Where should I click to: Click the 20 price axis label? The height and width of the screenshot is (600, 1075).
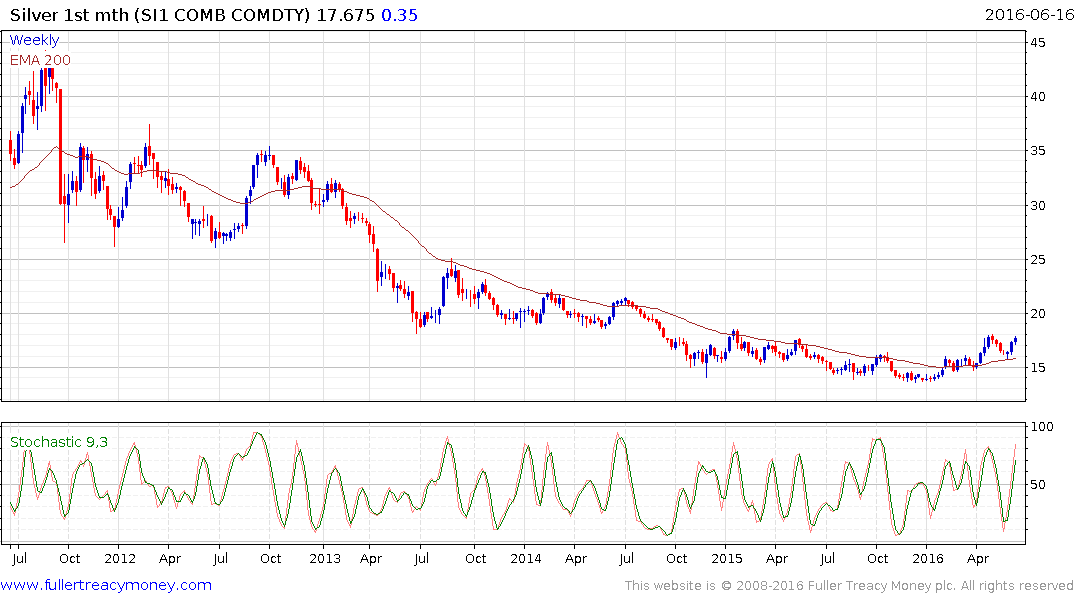[1038, 313]
